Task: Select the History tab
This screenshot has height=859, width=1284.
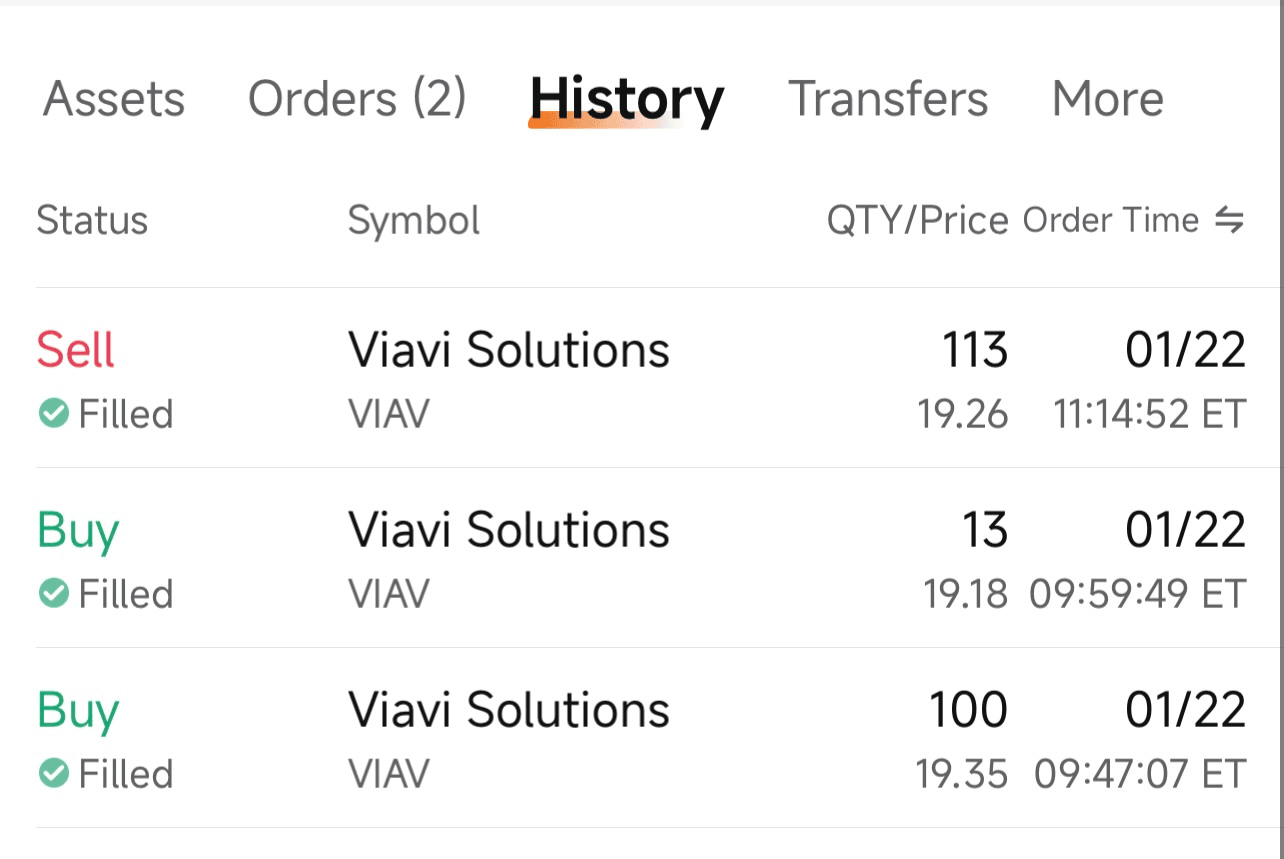Action: pyautogui.click(x=626, y=99)
